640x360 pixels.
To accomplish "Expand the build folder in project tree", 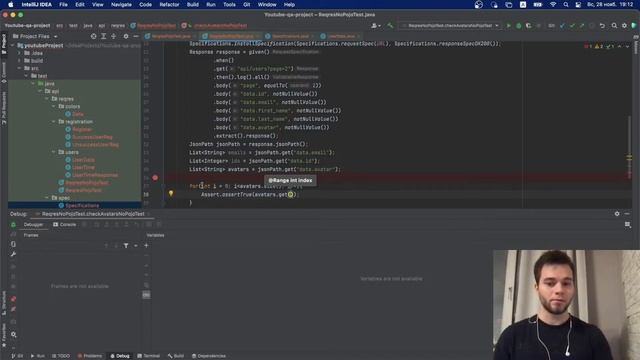I will pos(19,60).
